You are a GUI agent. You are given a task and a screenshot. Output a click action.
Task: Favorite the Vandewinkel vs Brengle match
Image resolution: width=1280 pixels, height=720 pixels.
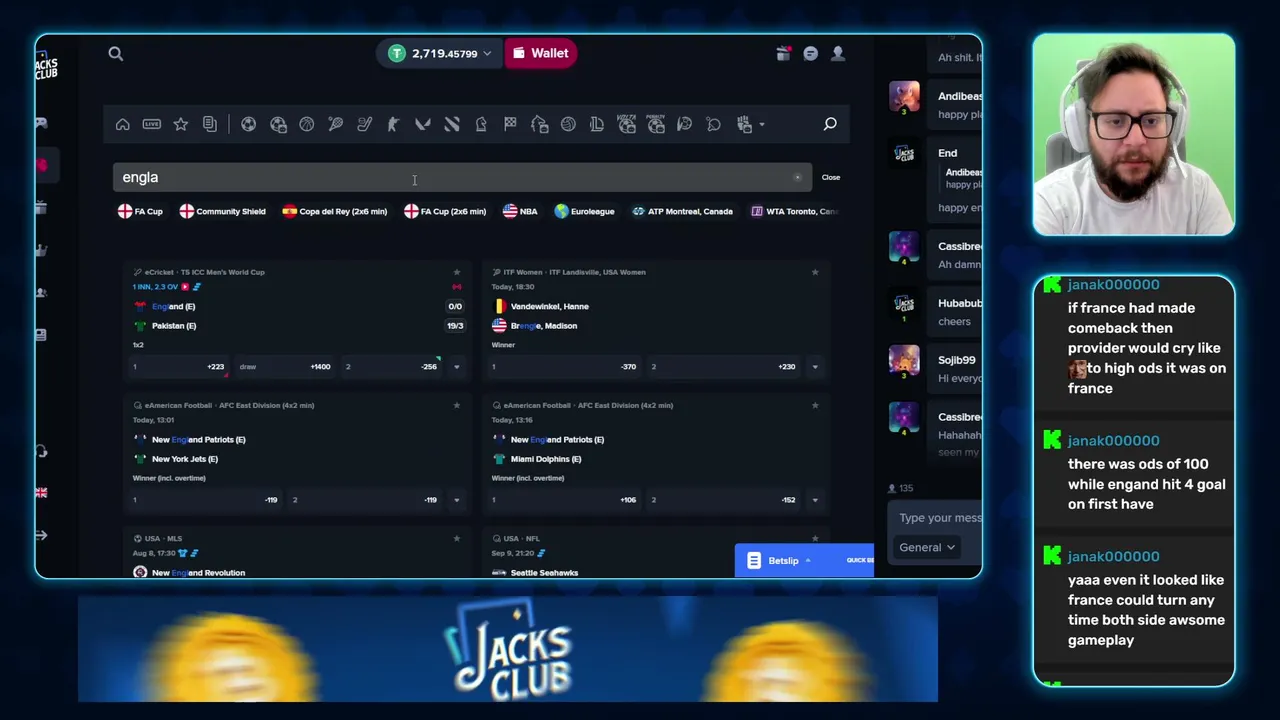click(815, 272)
